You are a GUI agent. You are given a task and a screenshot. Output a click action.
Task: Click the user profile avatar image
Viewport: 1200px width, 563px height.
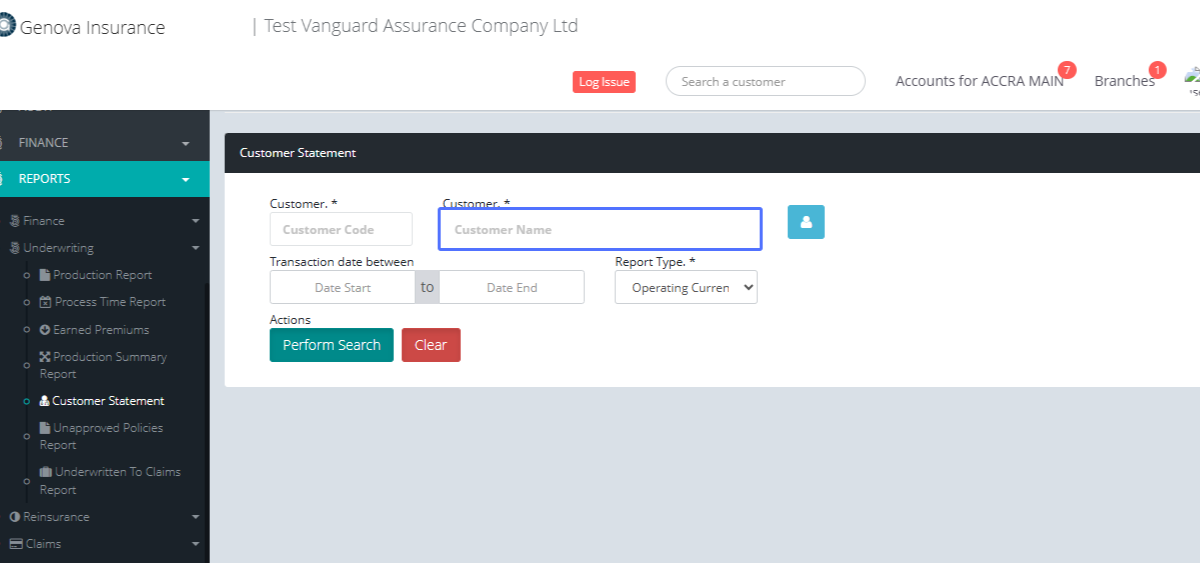[1192, 78]
